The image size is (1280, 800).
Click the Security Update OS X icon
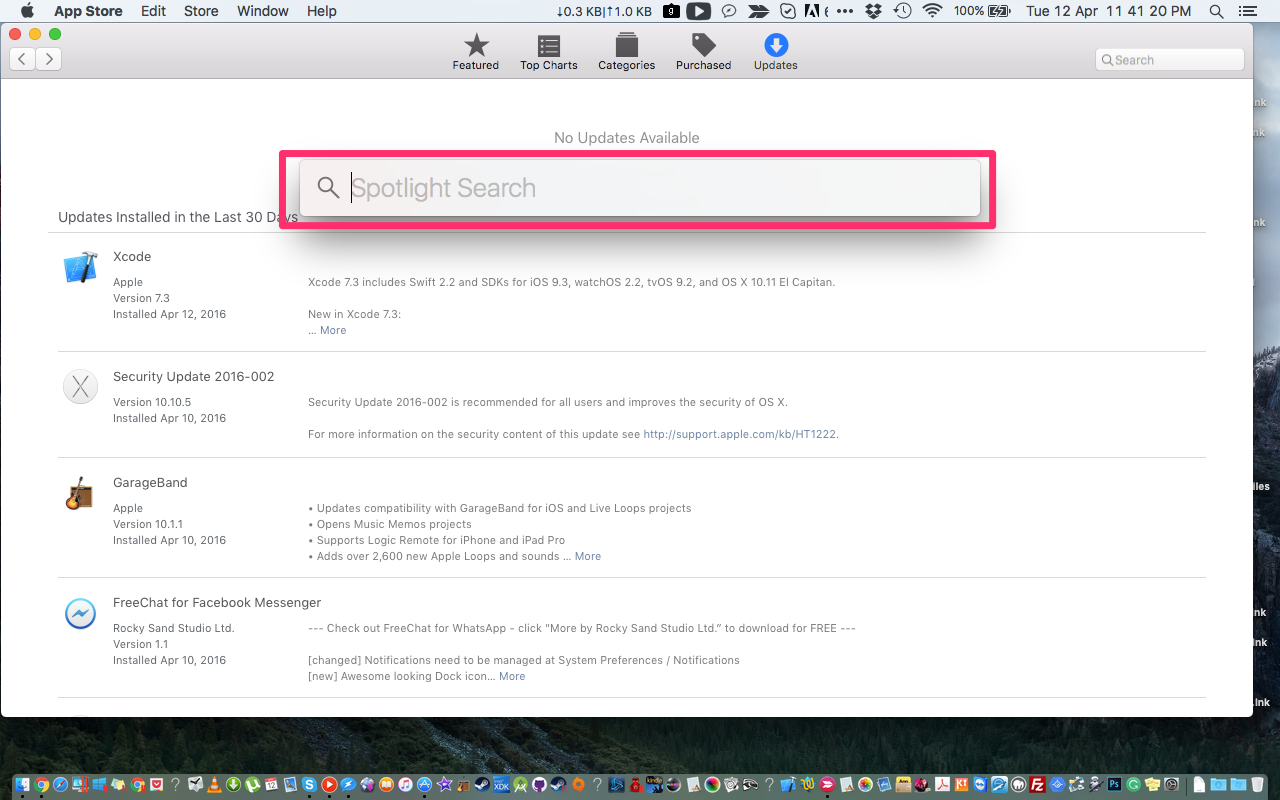pyautogui.click(x=80, y=386)
